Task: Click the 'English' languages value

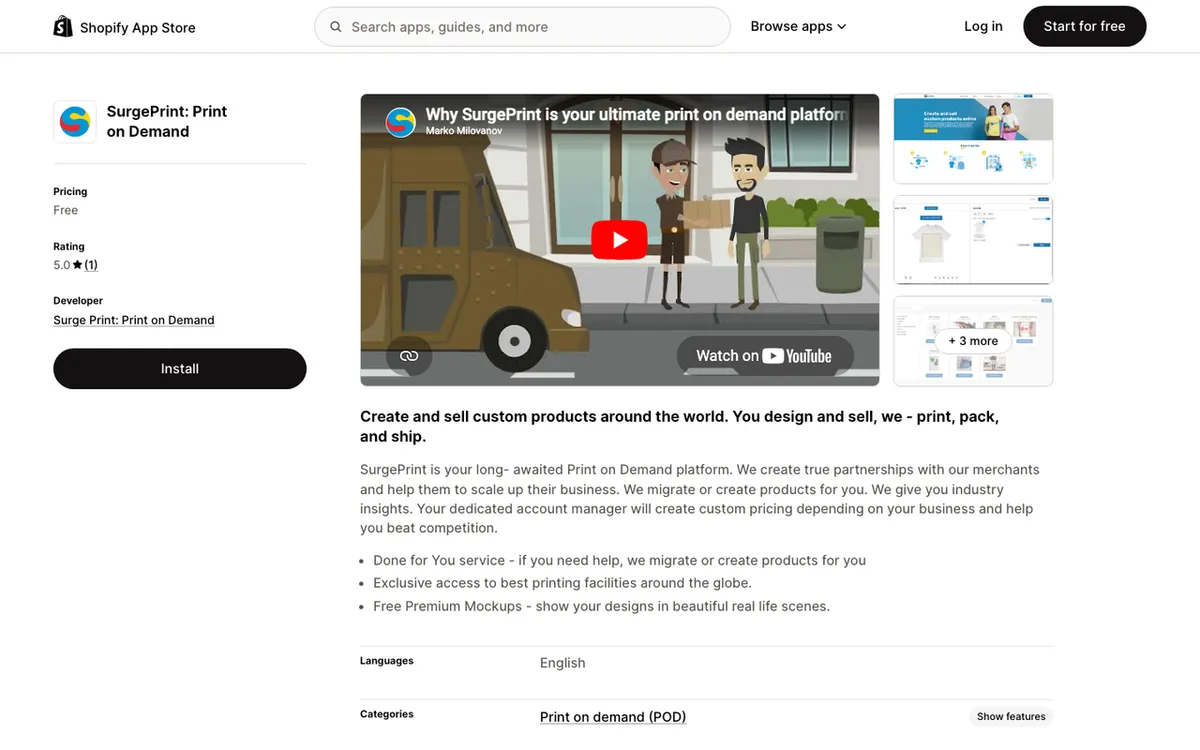Action: click(x=563, y=663)
